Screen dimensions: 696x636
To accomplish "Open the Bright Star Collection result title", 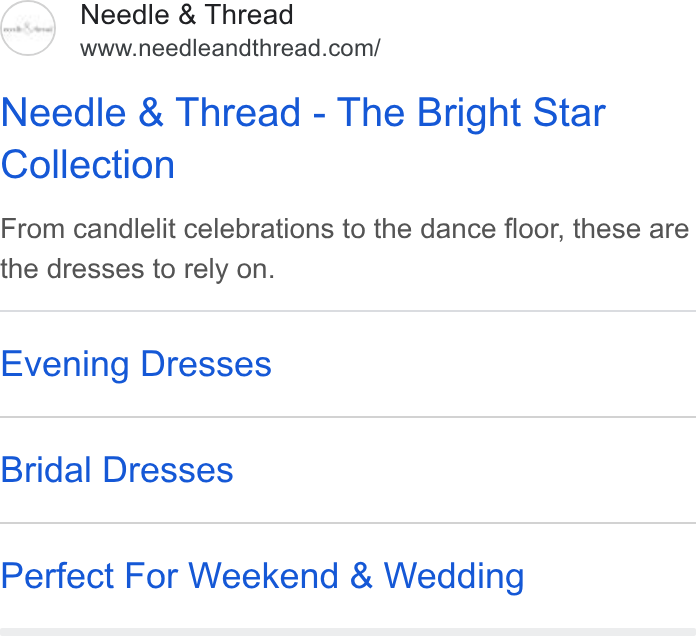I will [x=303, y=138].
